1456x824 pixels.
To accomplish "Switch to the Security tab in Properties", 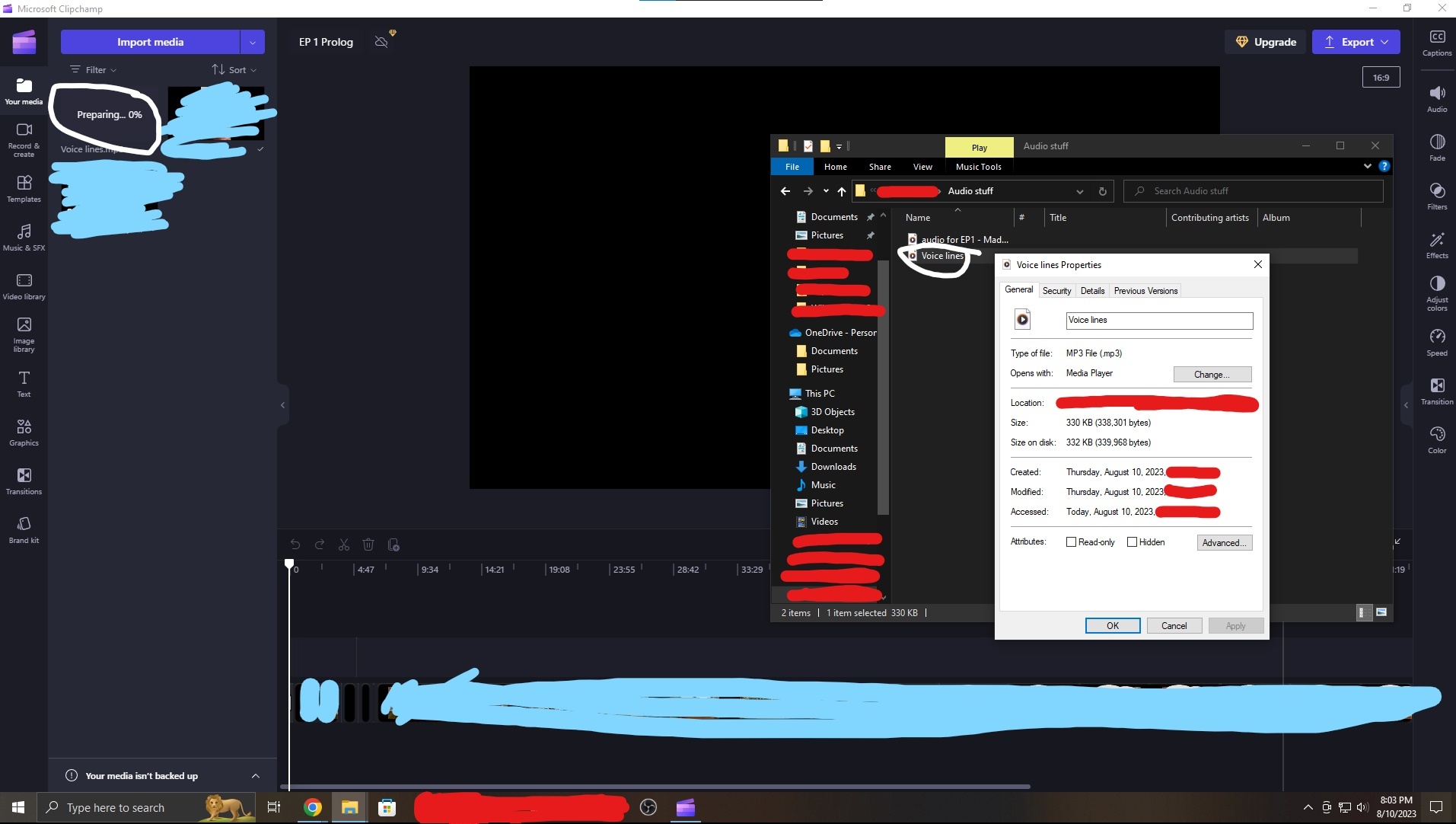I will [1057, 290].
